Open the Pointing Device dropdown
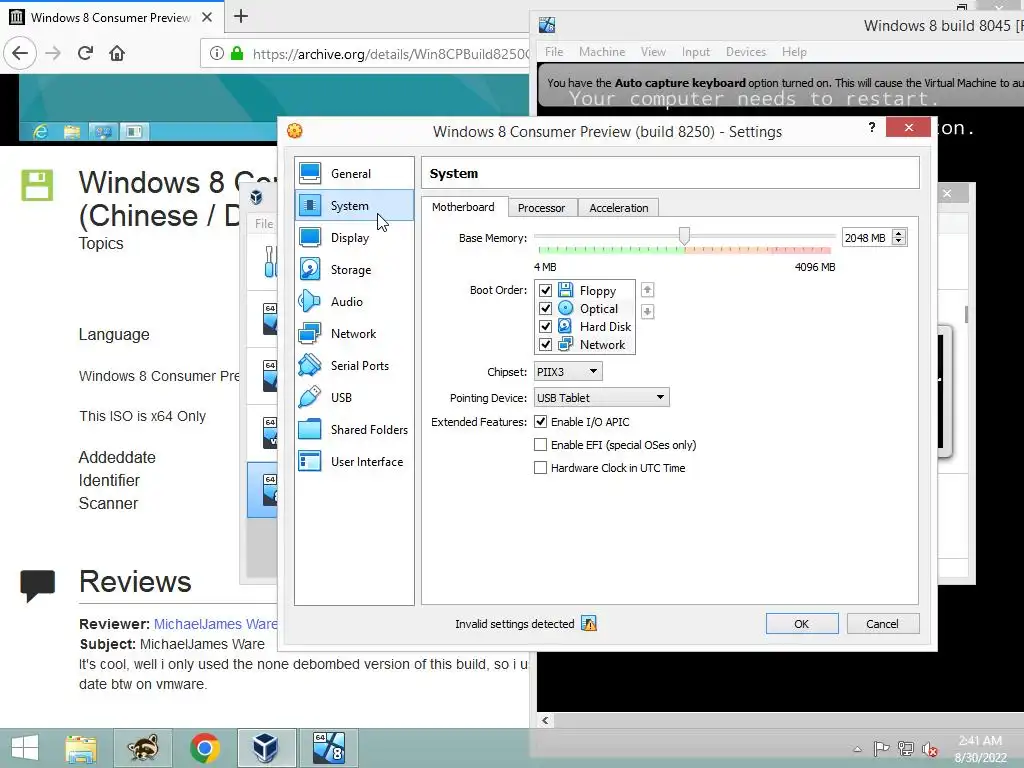 click(x=601, y=398)
